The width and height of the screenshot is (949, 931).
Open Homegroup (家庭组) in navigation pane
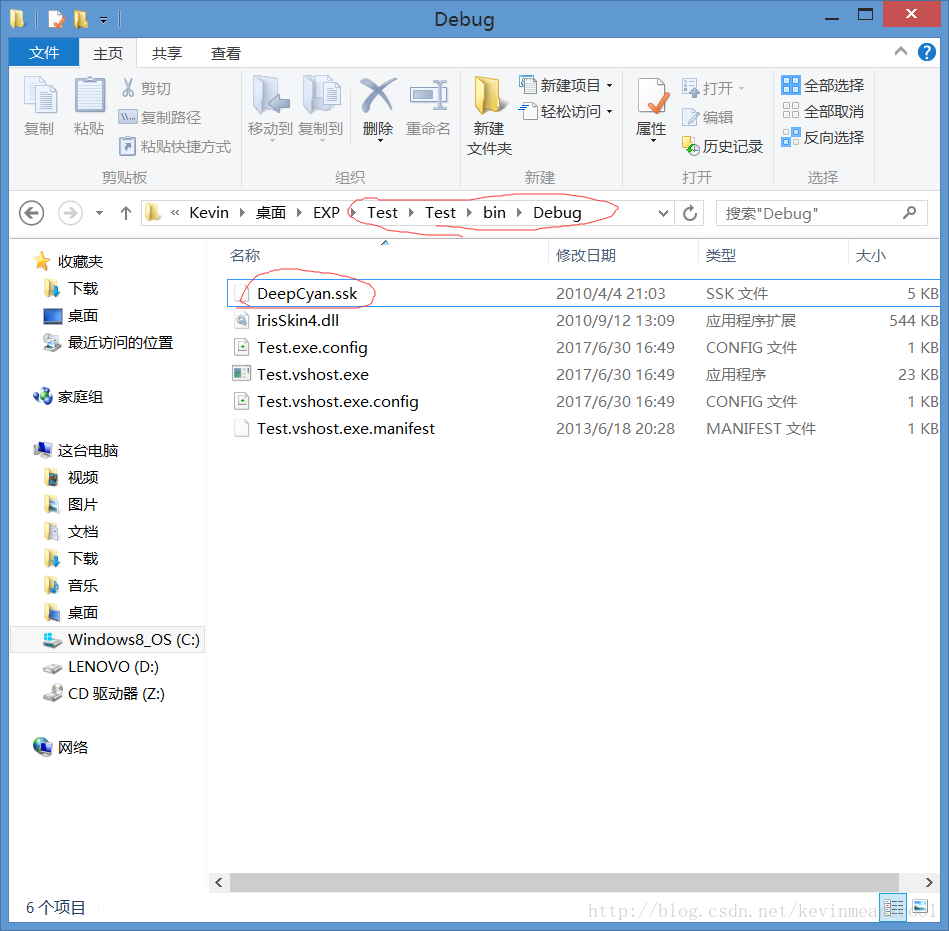(x=68, y=397)
